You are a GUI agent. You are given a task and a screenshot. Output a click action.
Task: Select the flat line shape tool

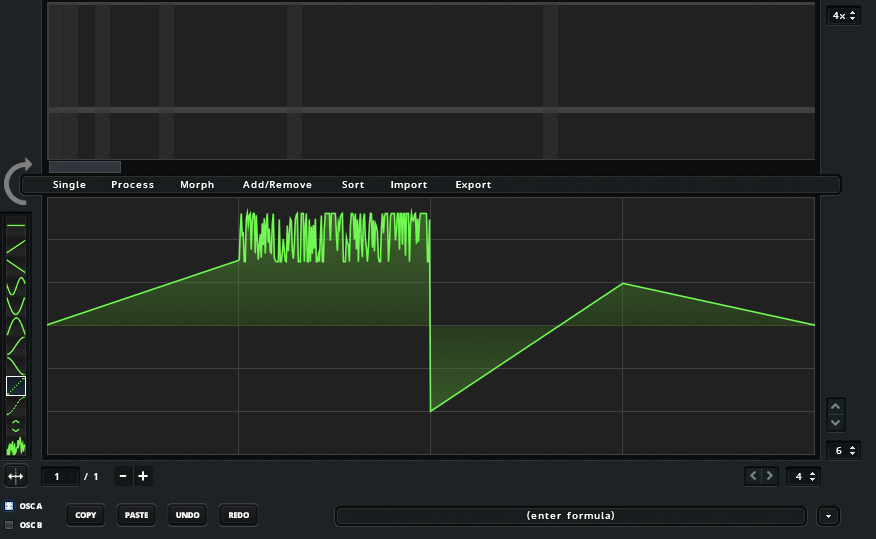(x=16, y=226)
